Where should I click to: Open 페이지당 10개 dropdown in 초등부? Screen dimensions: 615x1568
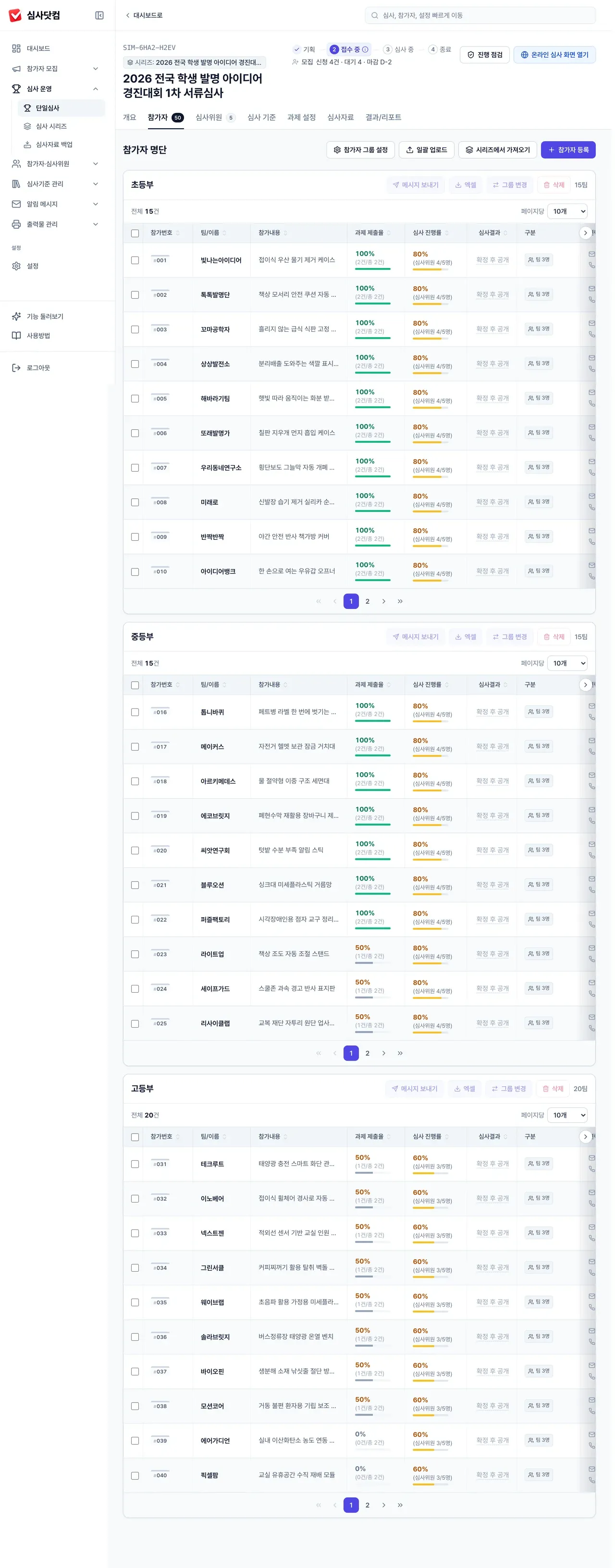(x=567, y=211)
